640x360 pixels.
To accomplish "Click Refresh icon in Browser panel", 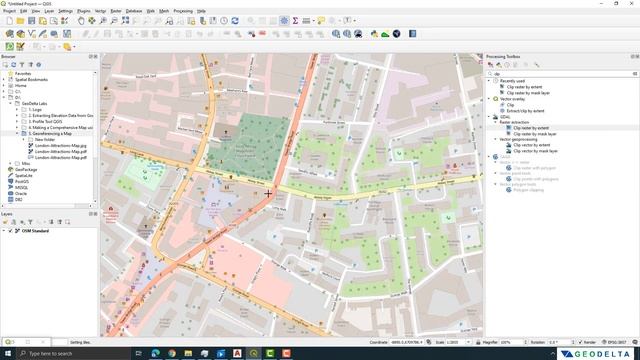I will click(x=13, y=65).
